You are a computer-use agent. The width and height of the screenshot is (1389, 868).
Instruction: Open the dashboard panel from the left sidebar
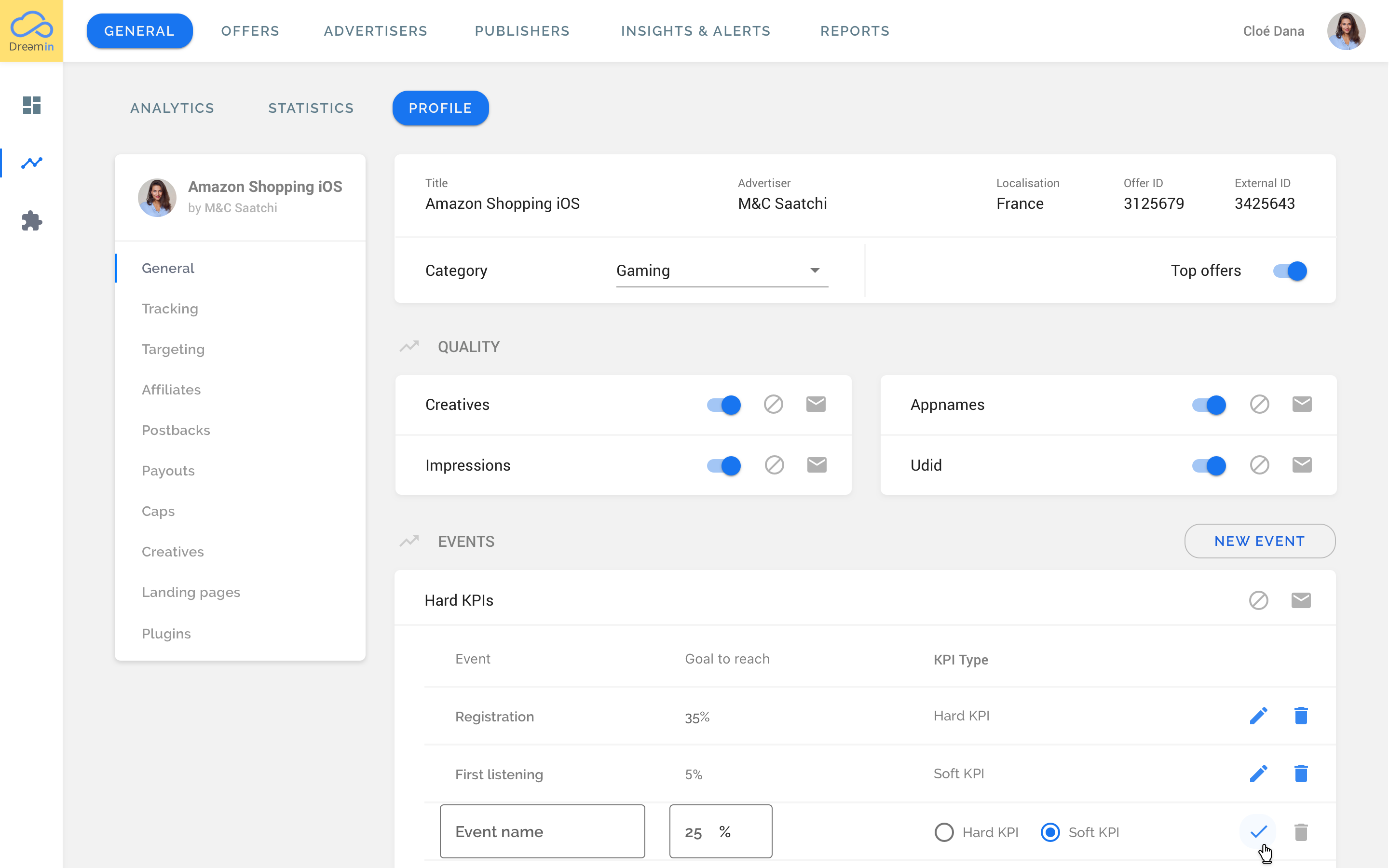click(31, 106)
